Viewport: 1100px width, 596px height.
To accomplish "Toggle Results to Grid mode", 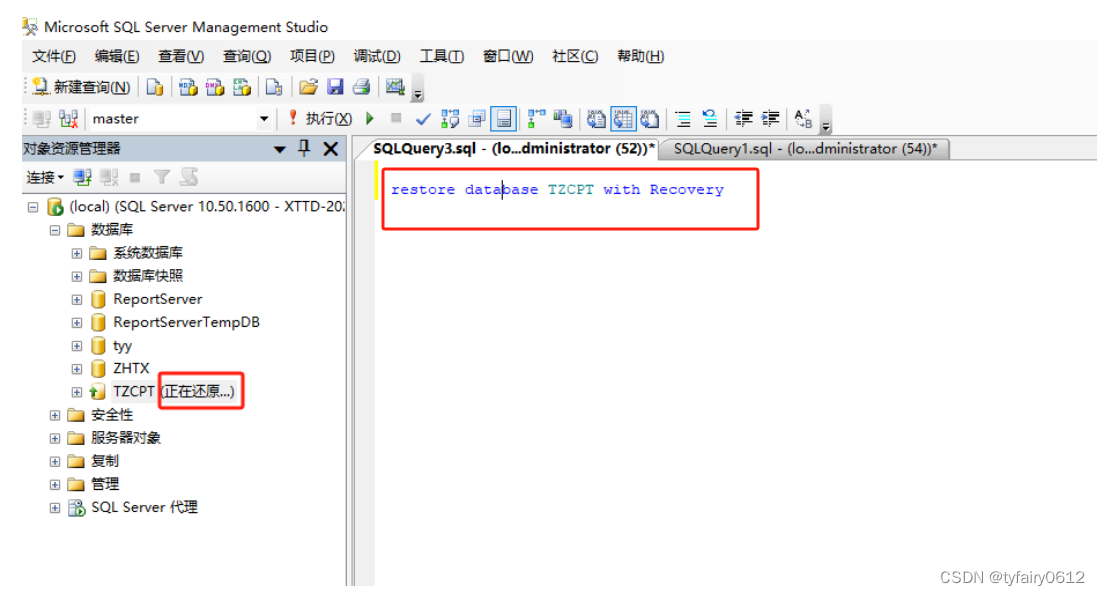I will [x=623, y=118].
